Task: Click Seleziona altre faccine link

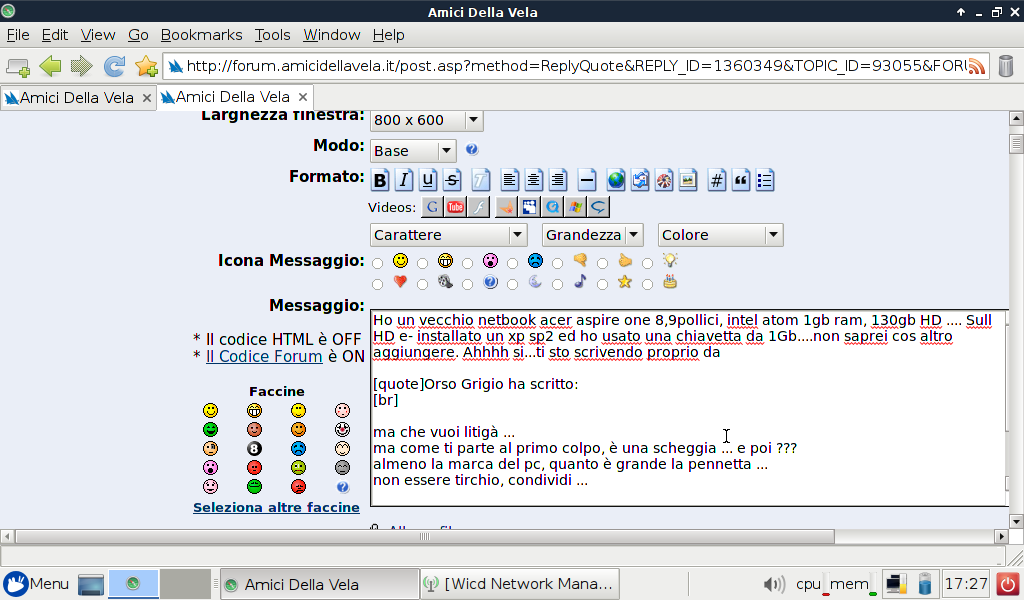Action: 276,507
